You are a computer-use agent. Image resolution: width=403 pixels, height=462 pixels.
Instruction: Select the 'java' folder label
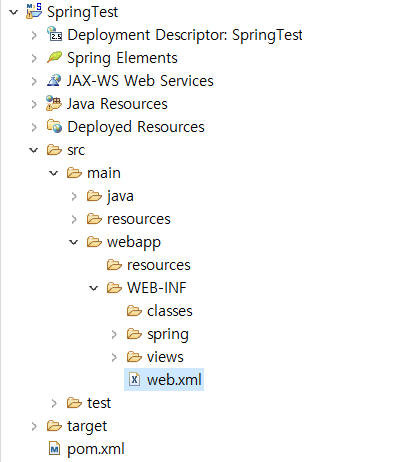(120, 196)
